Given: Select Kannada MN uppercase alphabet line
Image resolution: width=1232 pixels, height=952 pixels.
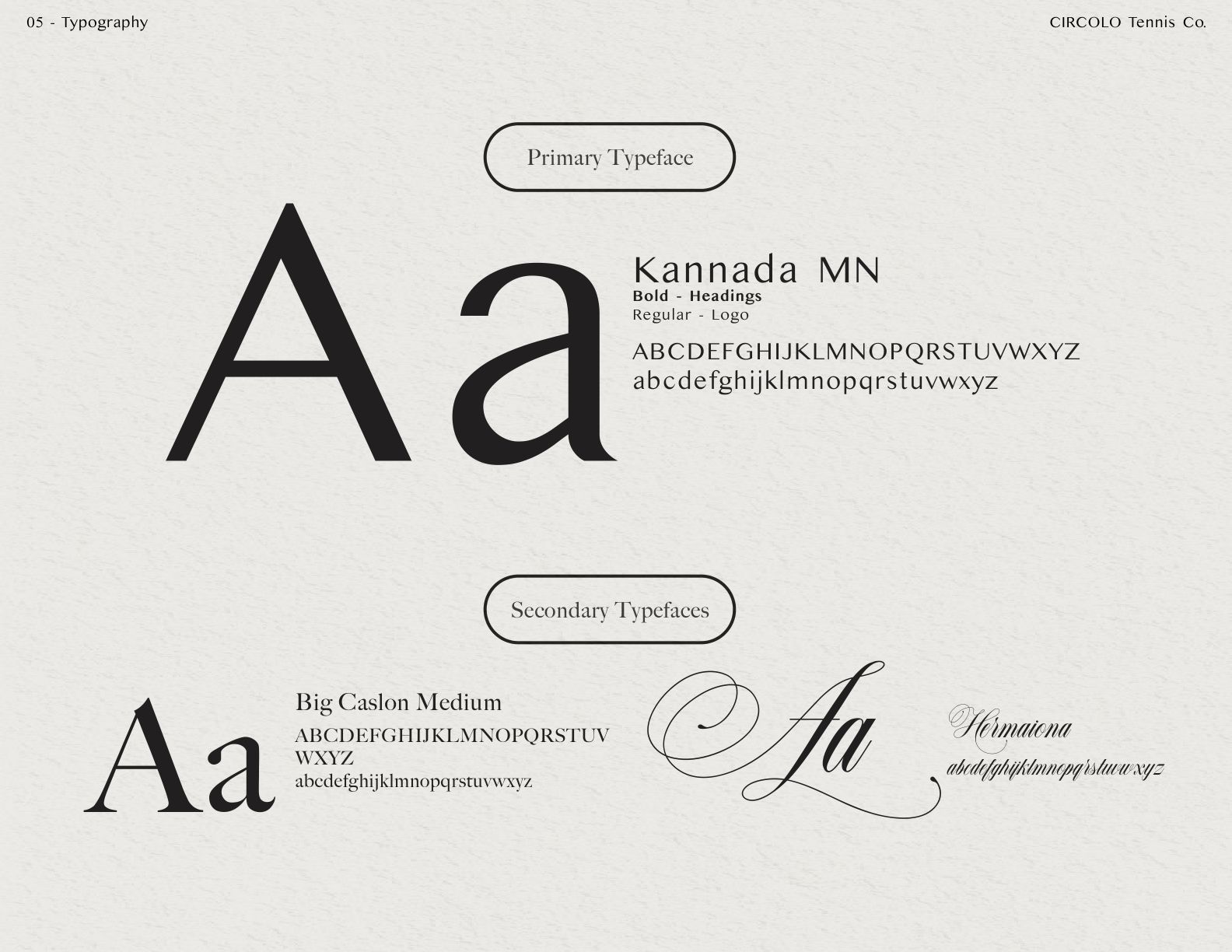Looking at the screenshot, I should [x=856, y=352].
